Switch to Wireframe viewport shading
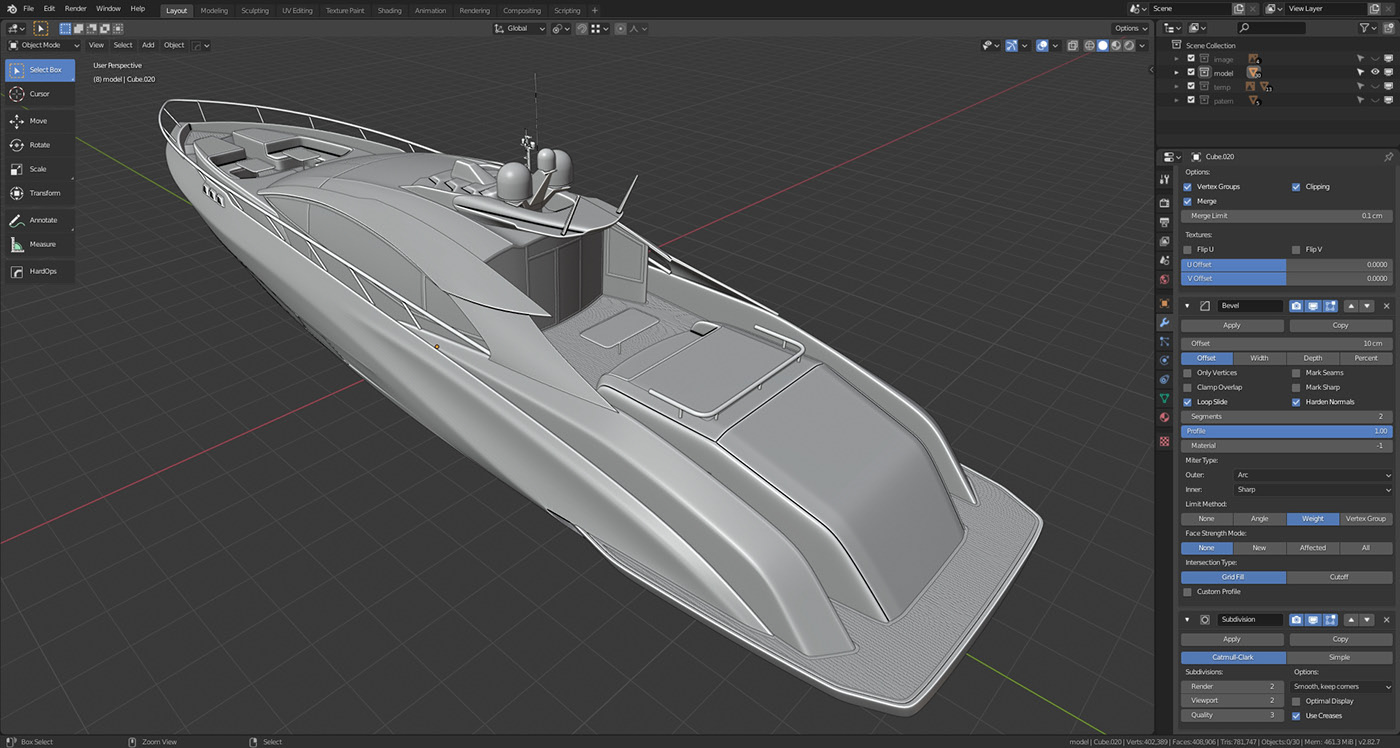This screenshot has height=748, width=1400. [1089, 45]
